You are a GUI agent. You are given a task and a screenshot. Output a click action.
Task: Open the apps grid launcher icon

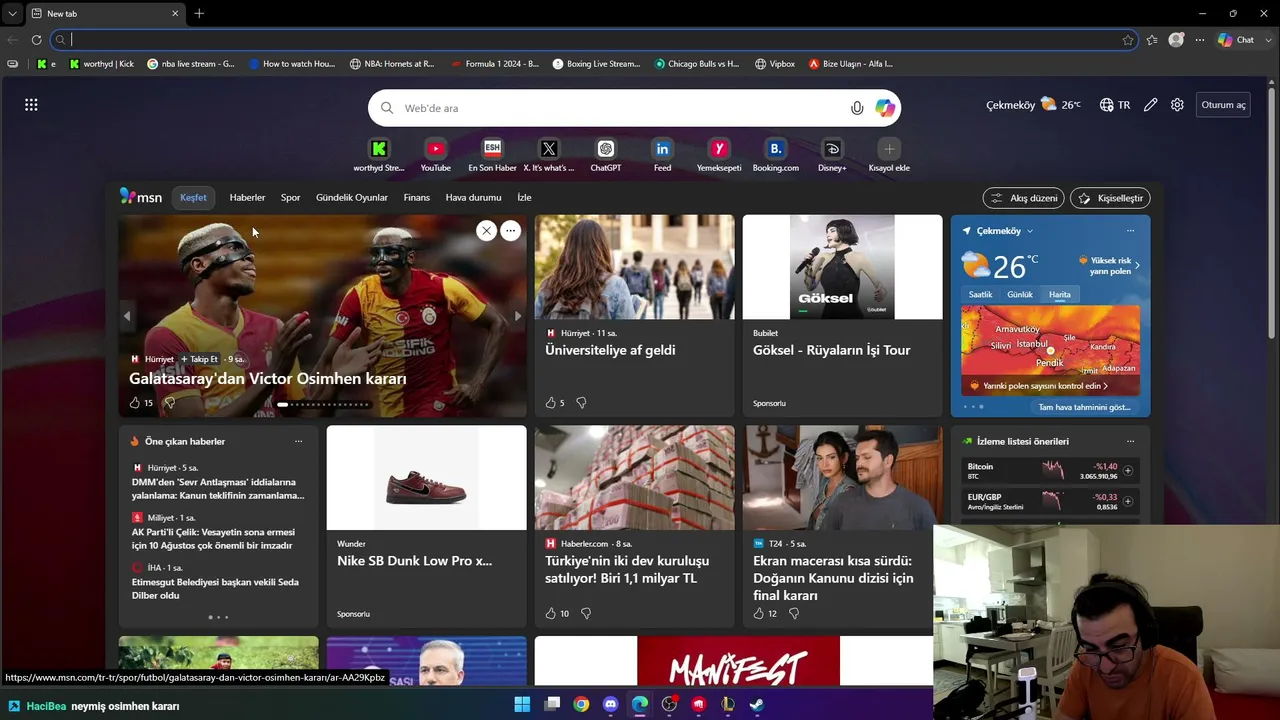click(31, 105)
